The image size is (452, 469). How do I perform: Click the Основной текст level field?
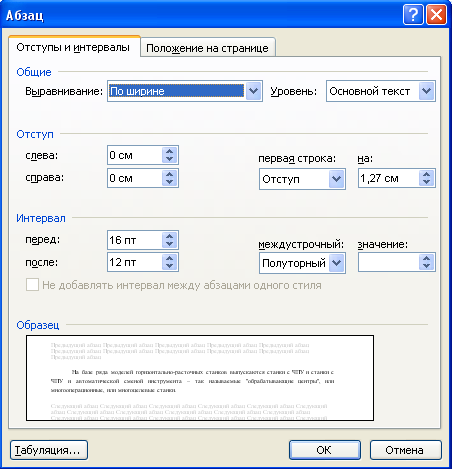pyautogui.click(x=373, y=91)
